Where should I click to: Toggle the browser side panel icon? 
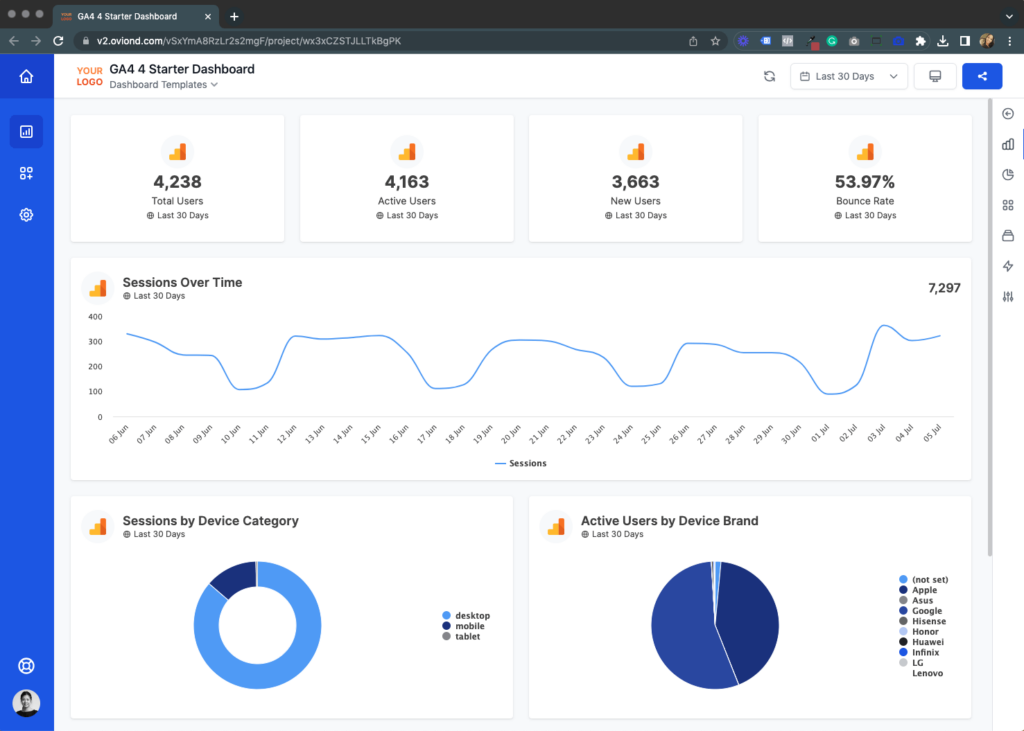click(x=965, y=41)
